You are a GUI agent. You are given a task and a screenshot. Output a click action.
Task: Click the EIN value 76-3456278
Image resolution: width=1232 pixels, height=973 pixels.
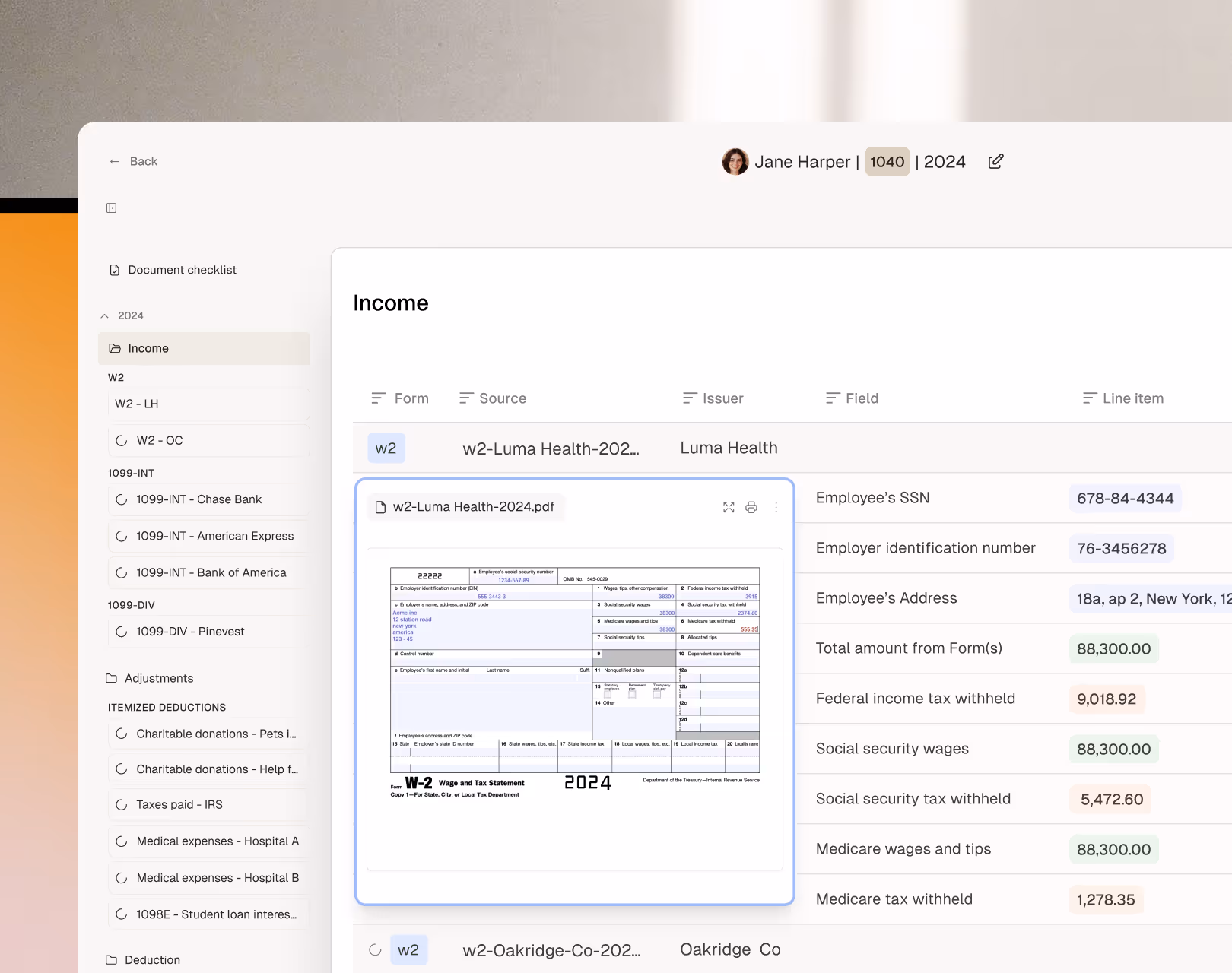tap(1121, 549)
